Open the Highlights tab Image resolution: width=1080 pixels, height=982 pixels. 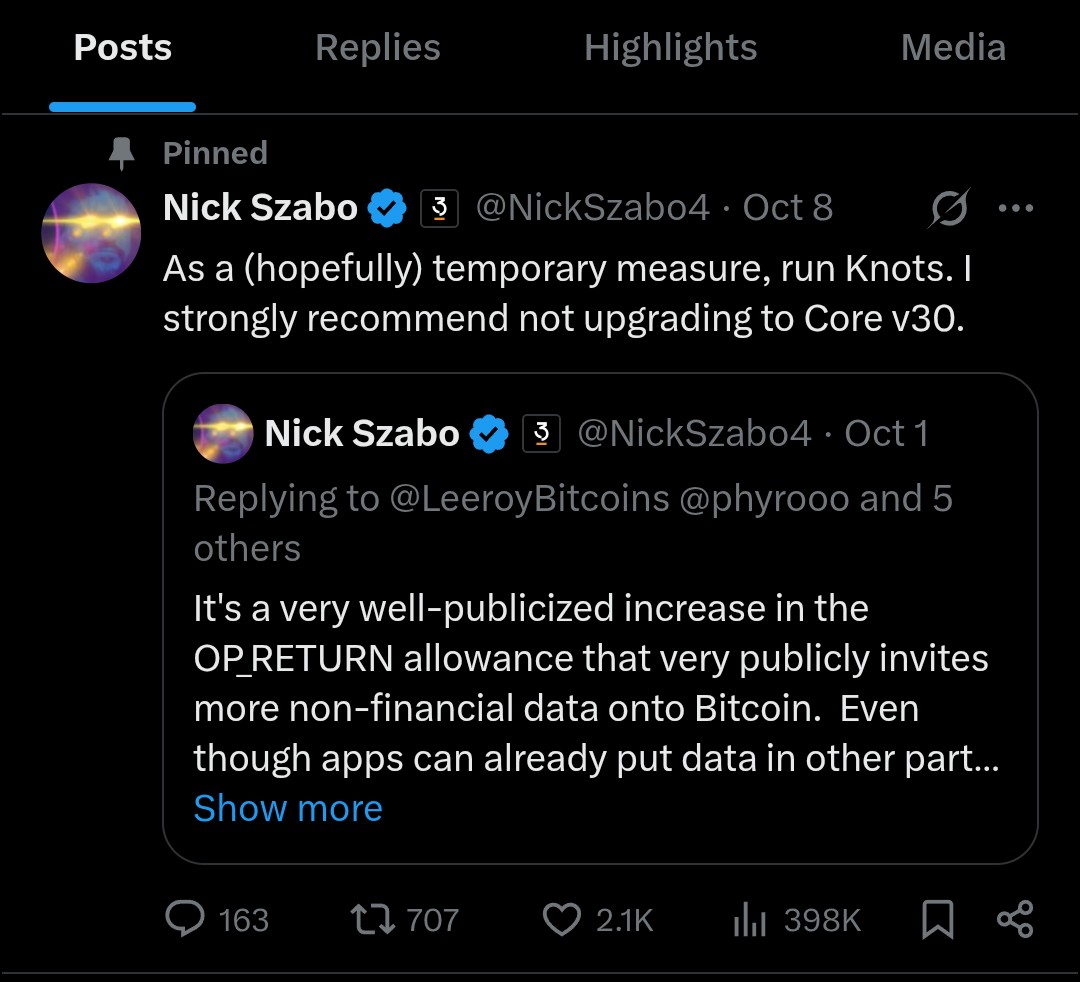[670, 48]
